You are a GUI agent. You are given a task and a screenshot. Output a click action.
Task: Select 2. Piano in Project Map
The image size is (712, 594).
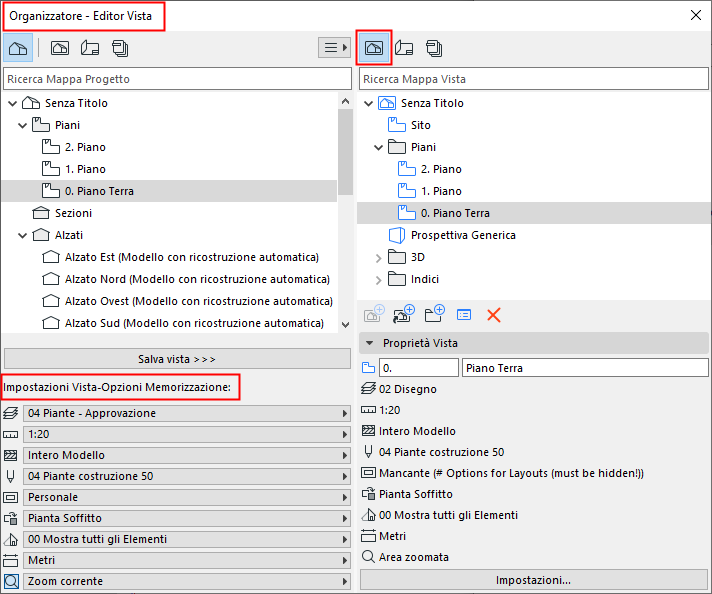click(85, 147)
